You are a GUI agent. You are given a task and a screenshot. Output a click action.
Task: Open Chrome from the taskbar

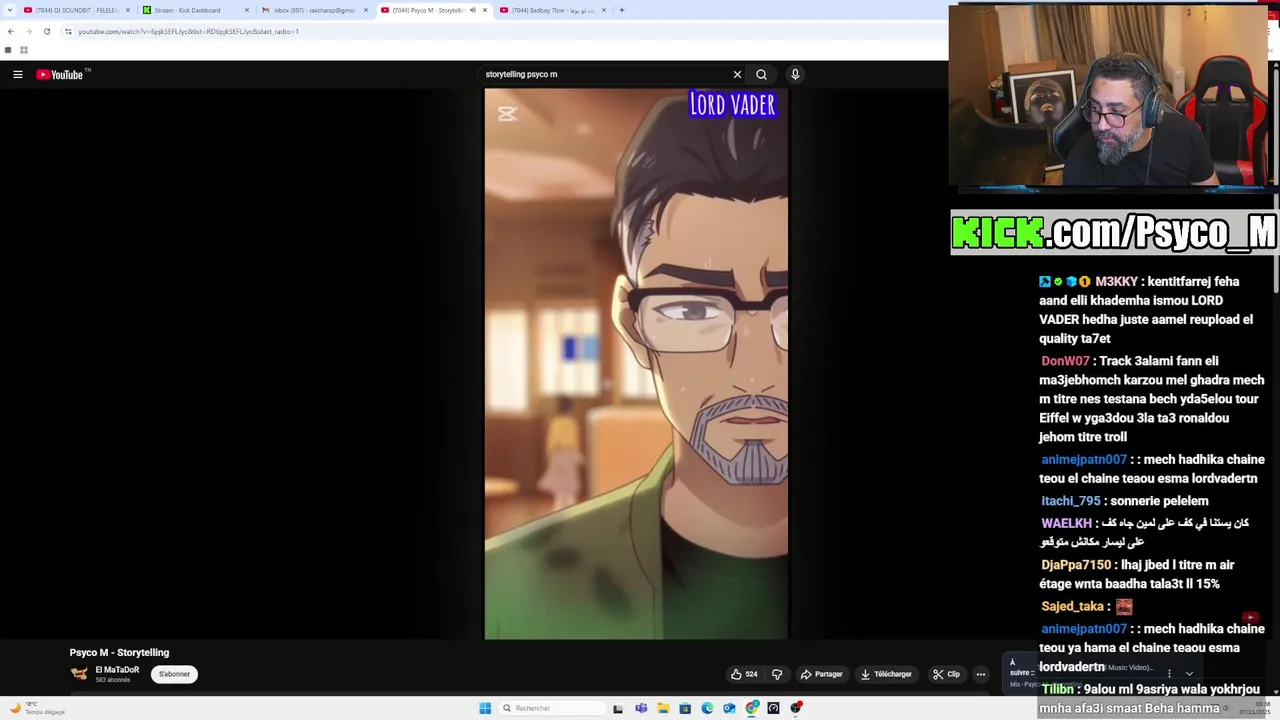751,708
